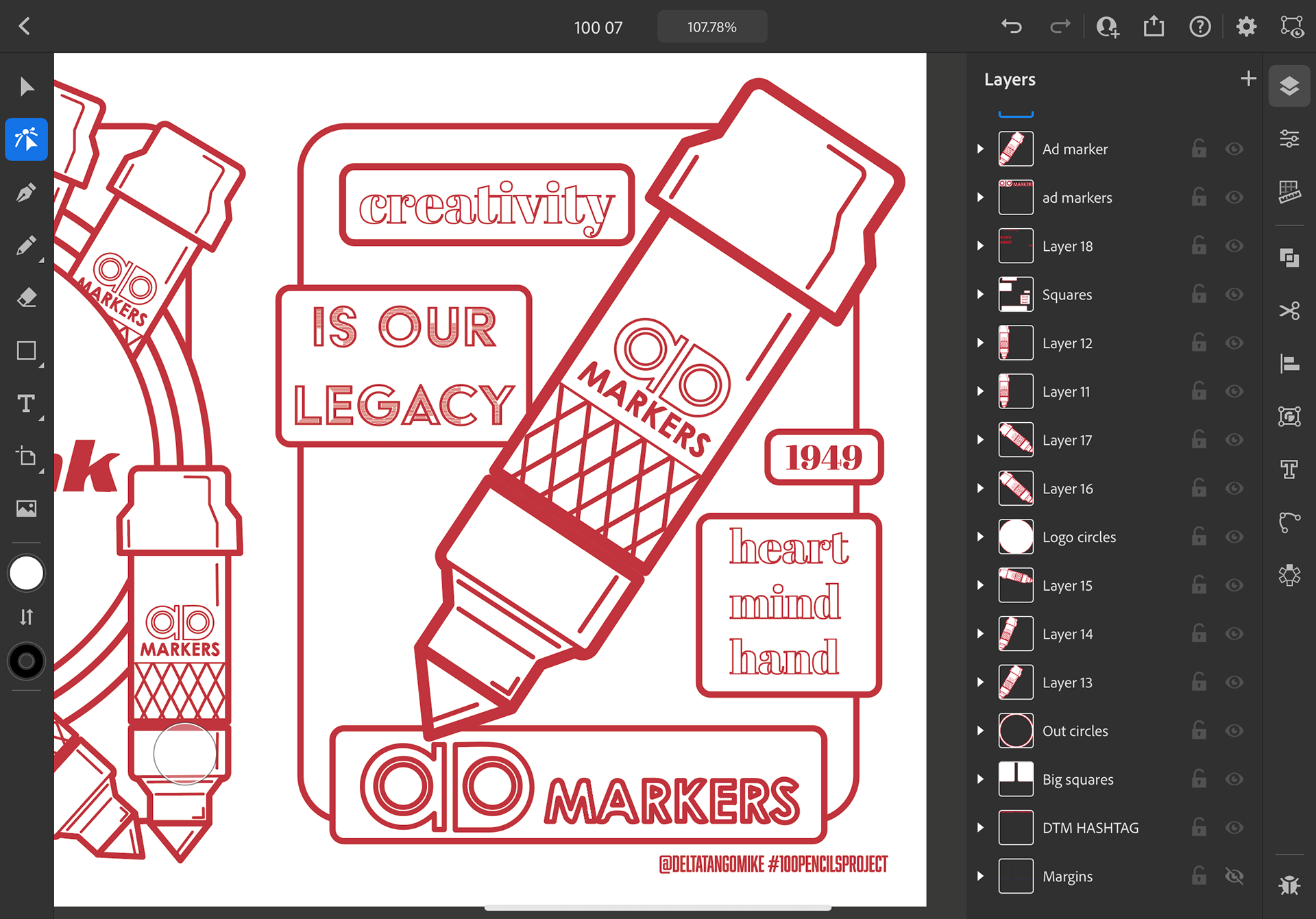Open app settings gear
This screenshot has height=919, width=1316.
point(1246,27)
